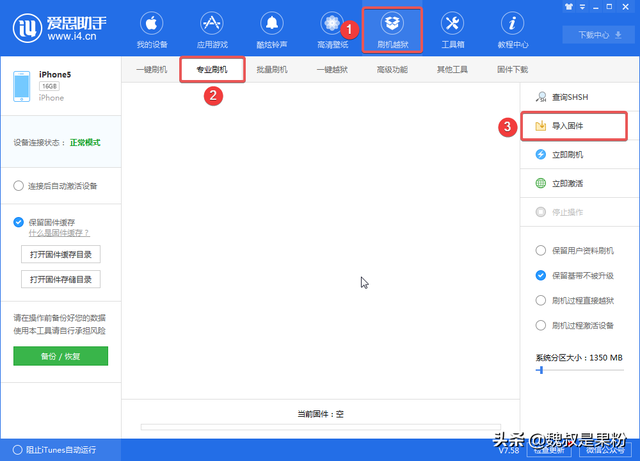Click the www.i4.cn website text
This screenshot has height=461, width=640.
coord(72,37)
